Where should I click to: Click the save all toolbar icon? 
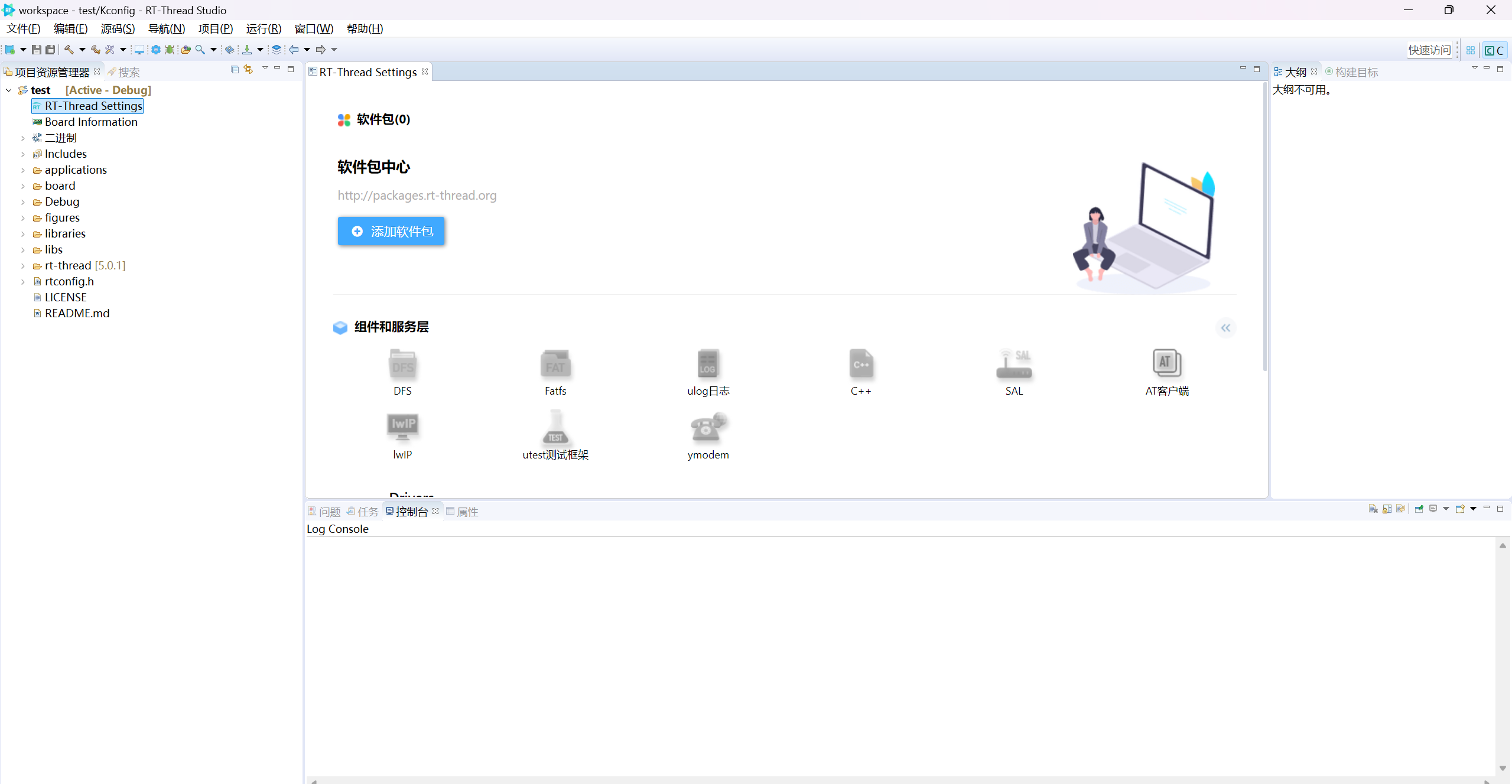[50, 50]
